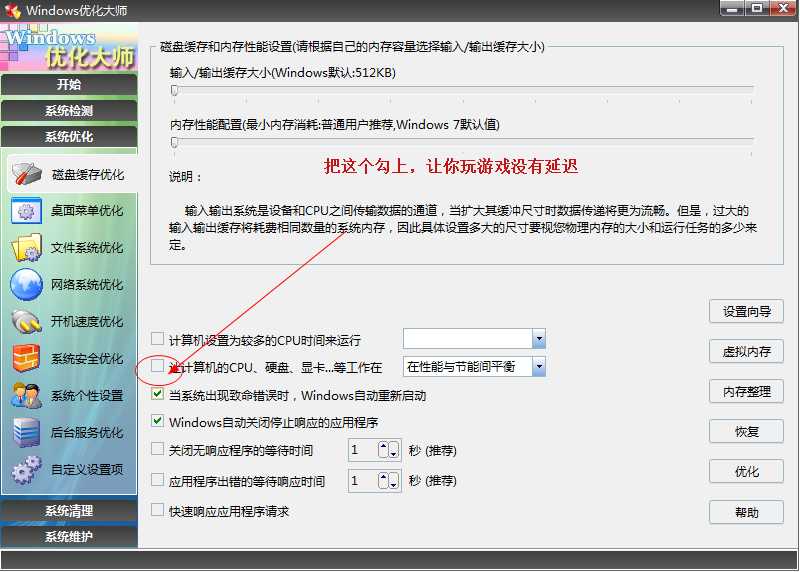Viewport: 800px width, 572px height.
Task: Expand the 在性能与节能间平衡 dropdown arrow
Action: tap(539, 366)
